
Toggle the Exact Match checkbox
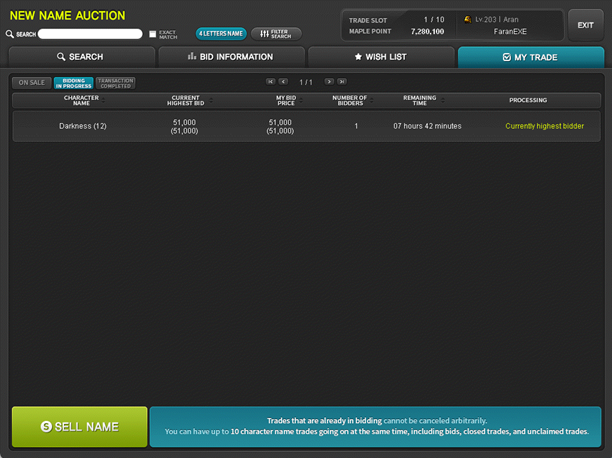pyautogui.click(x=153, y=34)
